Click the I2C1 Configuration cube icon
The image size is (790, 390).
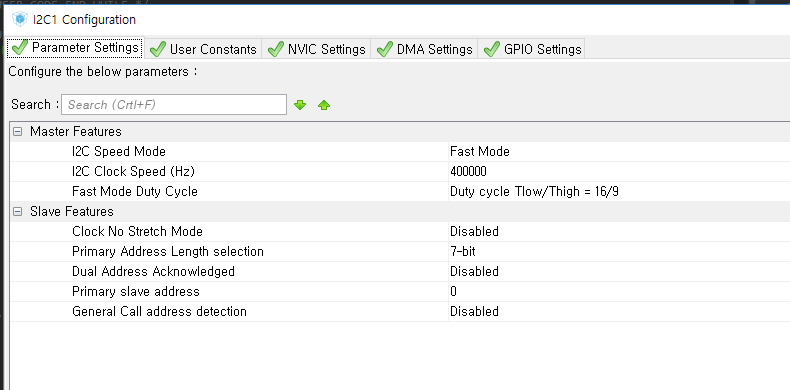tap(20, 20)
